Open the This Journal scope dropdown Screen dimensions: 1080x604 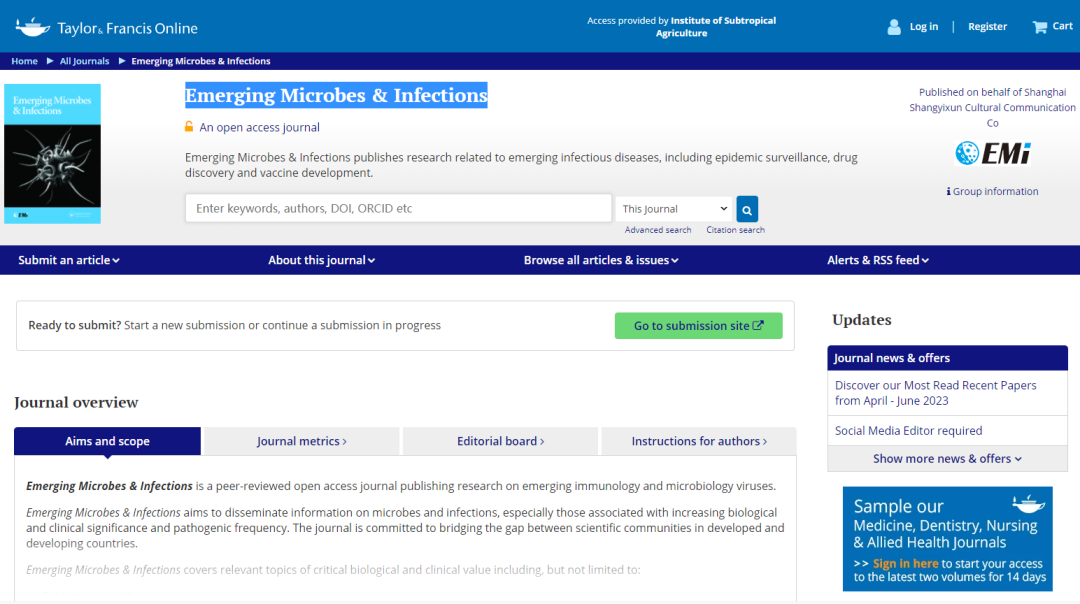click(x=674, y=209)
